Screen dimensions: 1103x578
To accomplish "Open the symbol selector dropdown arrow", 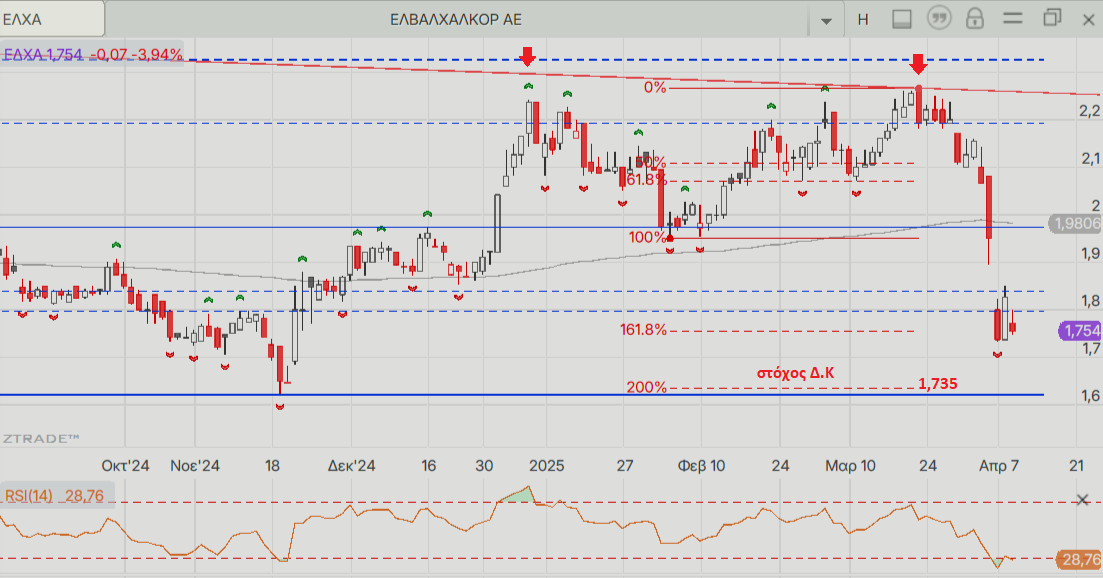I will [827, 20].
